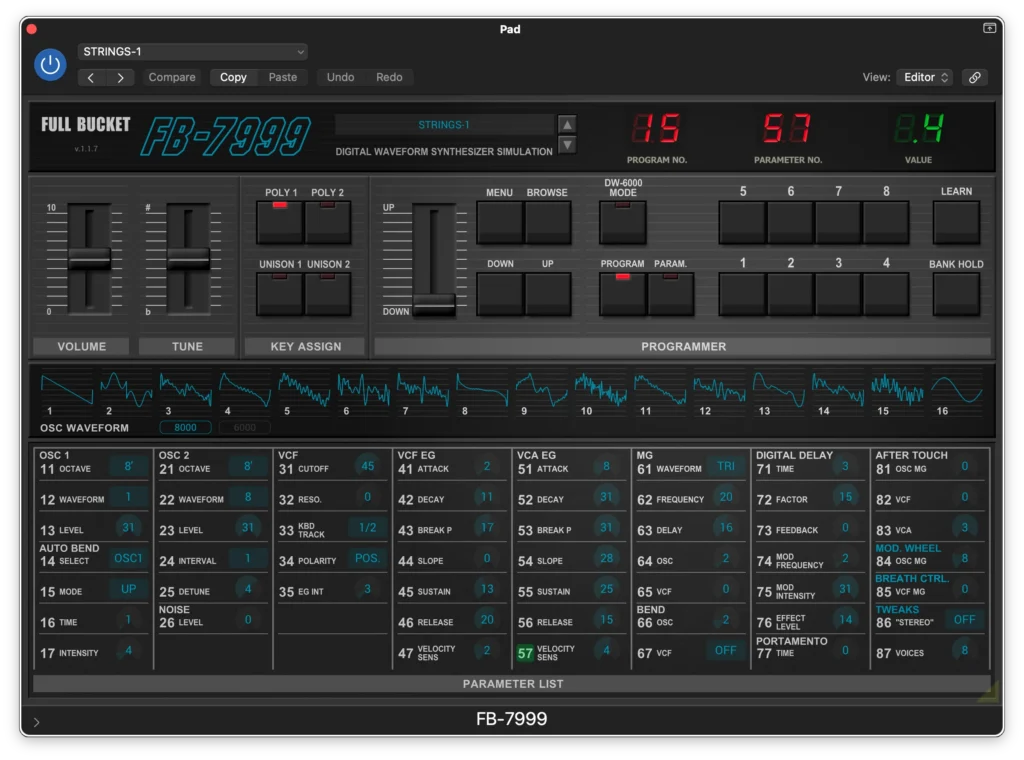Click preset up triangle arrow
The width and height of the screenshot is (1024, 760).
[568, 124]
